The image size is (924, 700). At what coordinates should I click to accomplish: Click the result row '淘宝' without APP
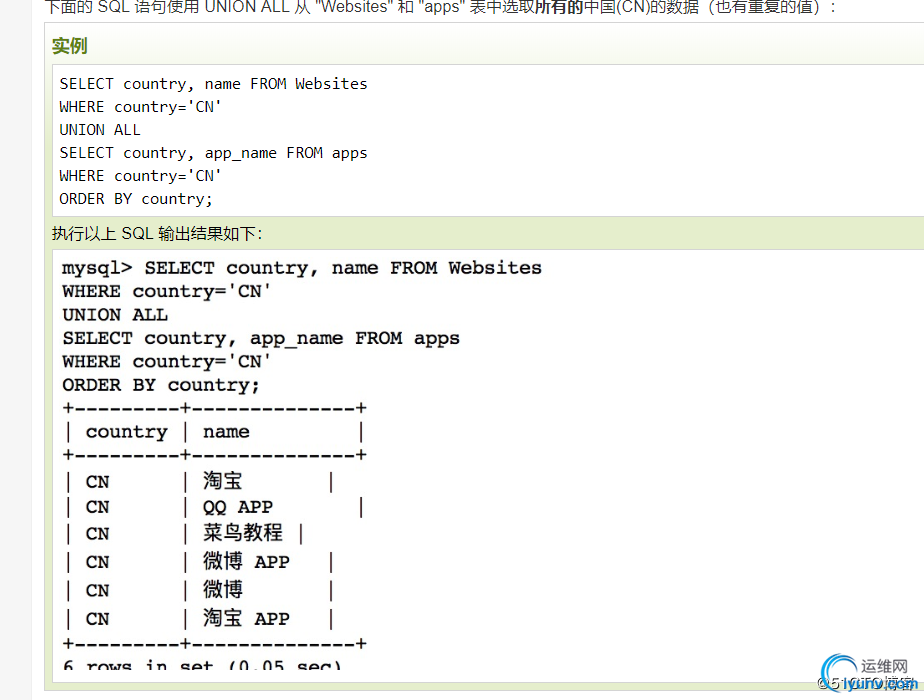tap(223, 481)
